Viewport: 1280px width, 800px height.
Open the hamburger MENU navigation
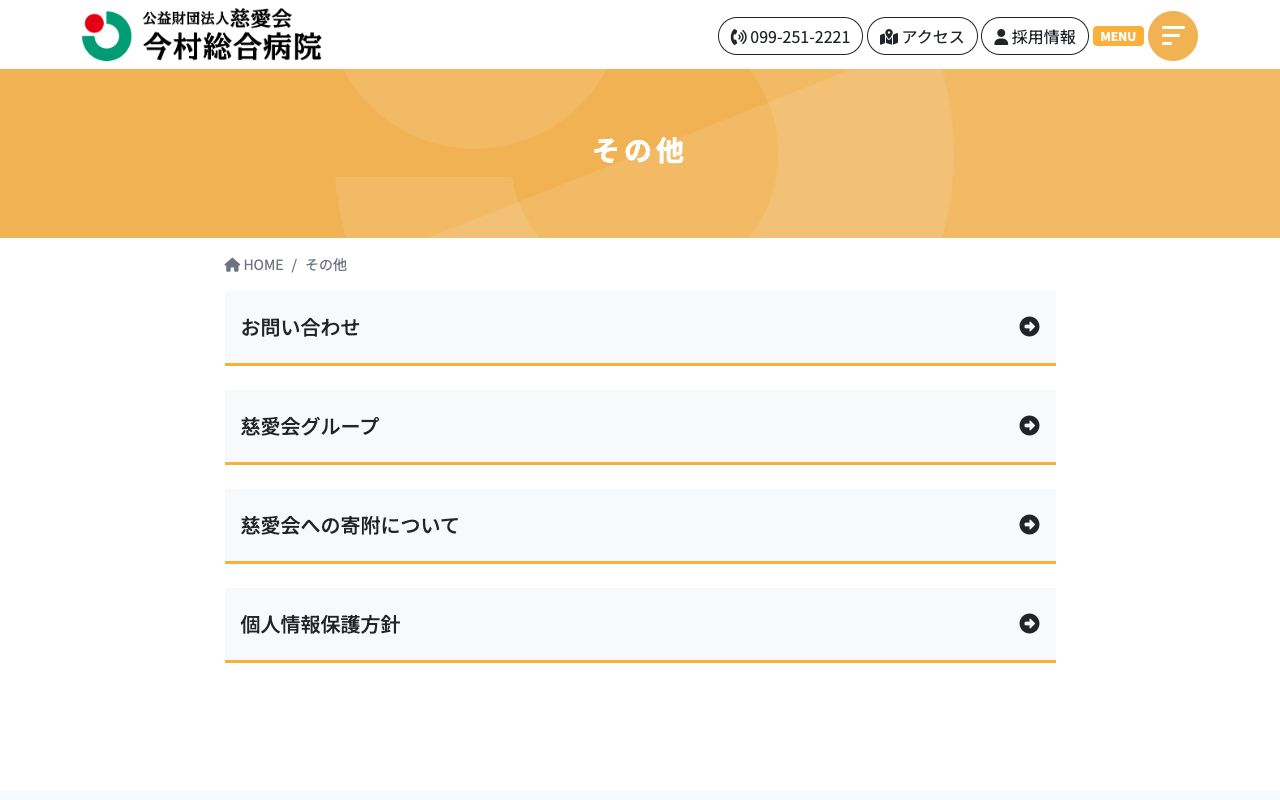(1172, 36)
